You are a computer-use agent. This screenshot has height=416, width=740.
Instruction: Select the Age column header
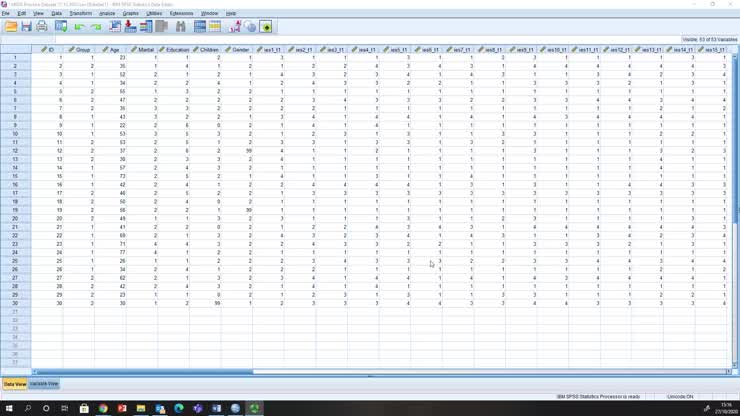pyautogui.click(x=114, y=49)
